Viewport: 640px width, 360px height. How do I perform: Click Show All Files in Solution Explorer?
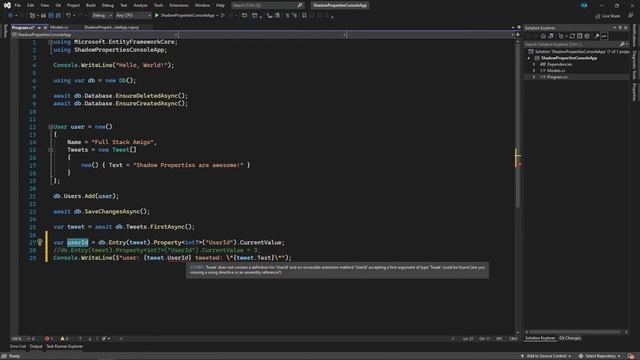click(x=587, y=36)
